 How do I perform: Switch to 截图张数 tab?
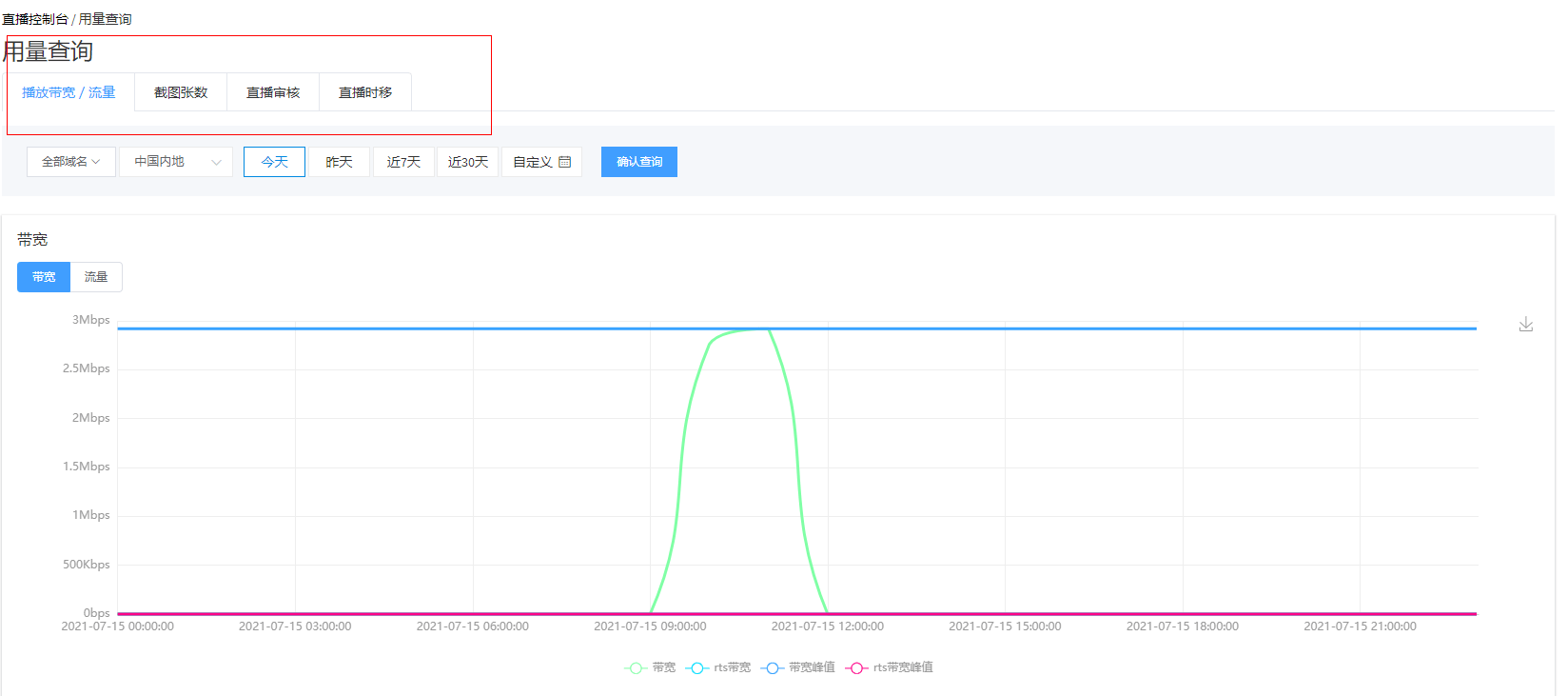coord(181,92)
